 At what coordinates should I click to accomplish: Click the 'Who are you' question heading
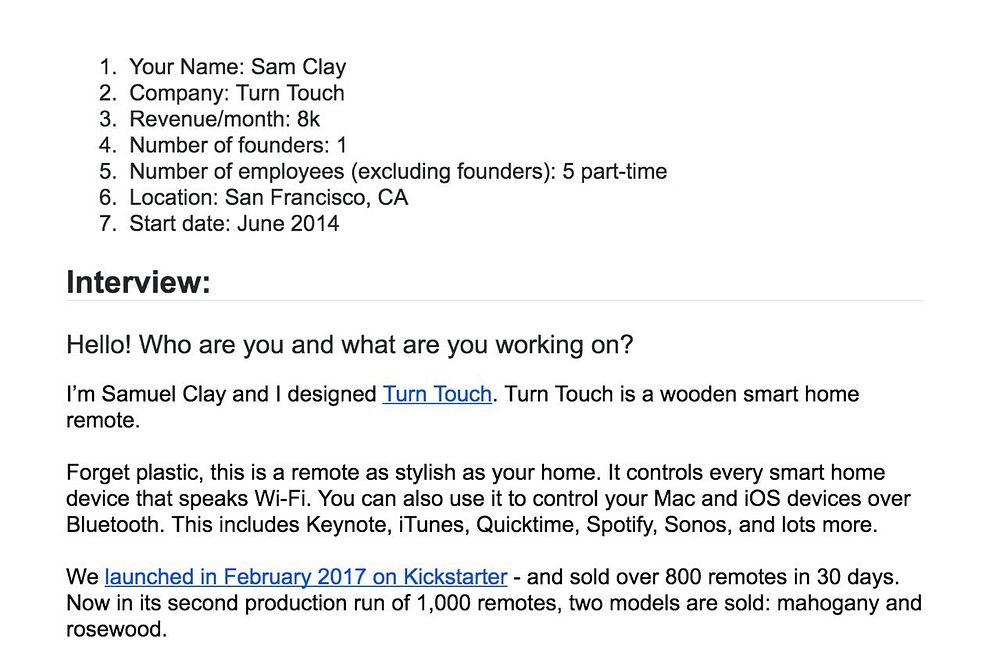coord(349,345)
